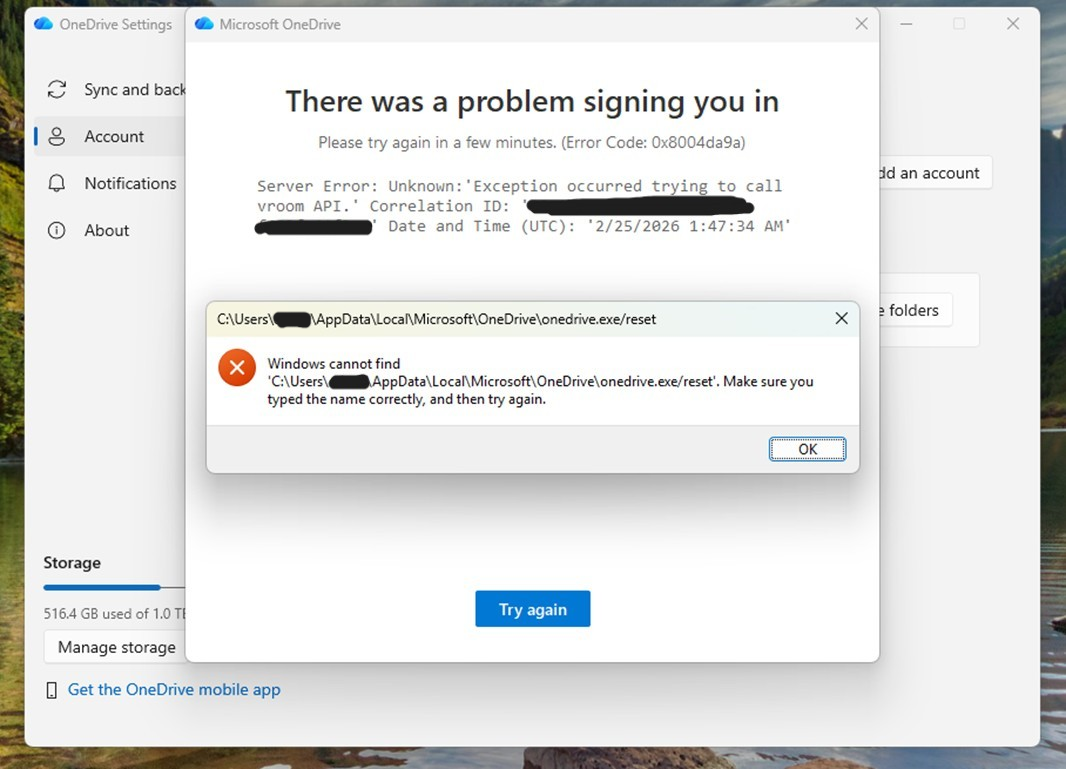Close the Microsoft OneDrive sign-in window
Viewport: 1066px width, 769px height.
click(x=861, y=24)
